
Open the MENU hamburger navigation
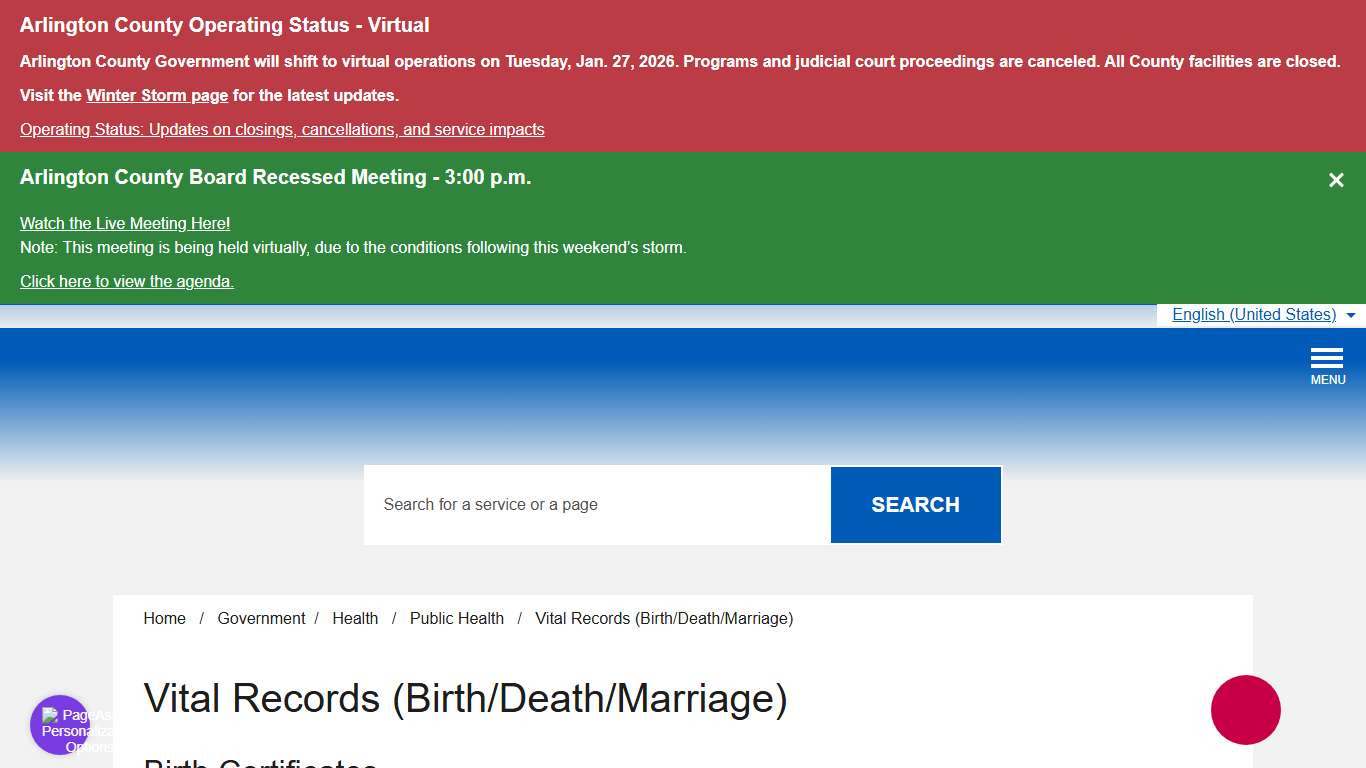click(1327, 362)
